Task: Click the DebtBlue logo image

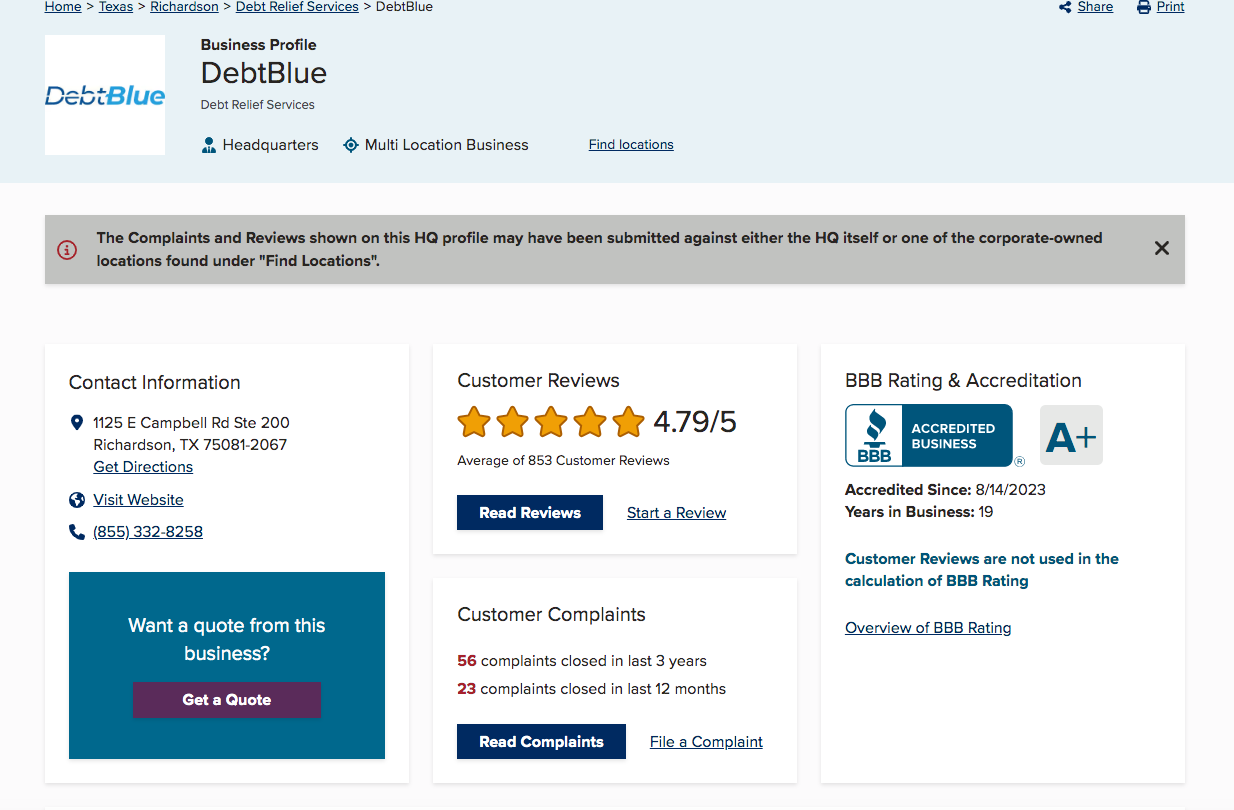Action: coord(105,96)
